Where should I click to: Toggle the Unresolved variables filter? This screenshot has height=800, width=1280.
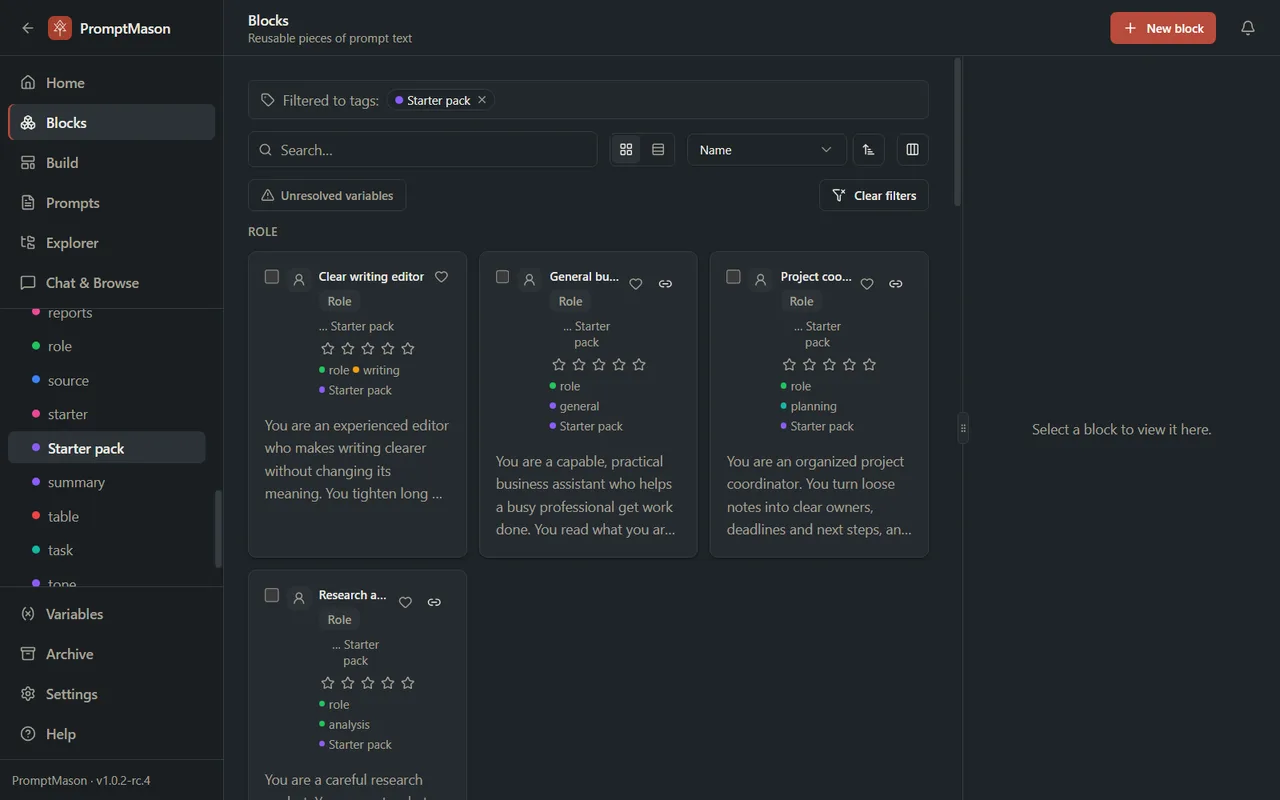[x=327, y=195]
